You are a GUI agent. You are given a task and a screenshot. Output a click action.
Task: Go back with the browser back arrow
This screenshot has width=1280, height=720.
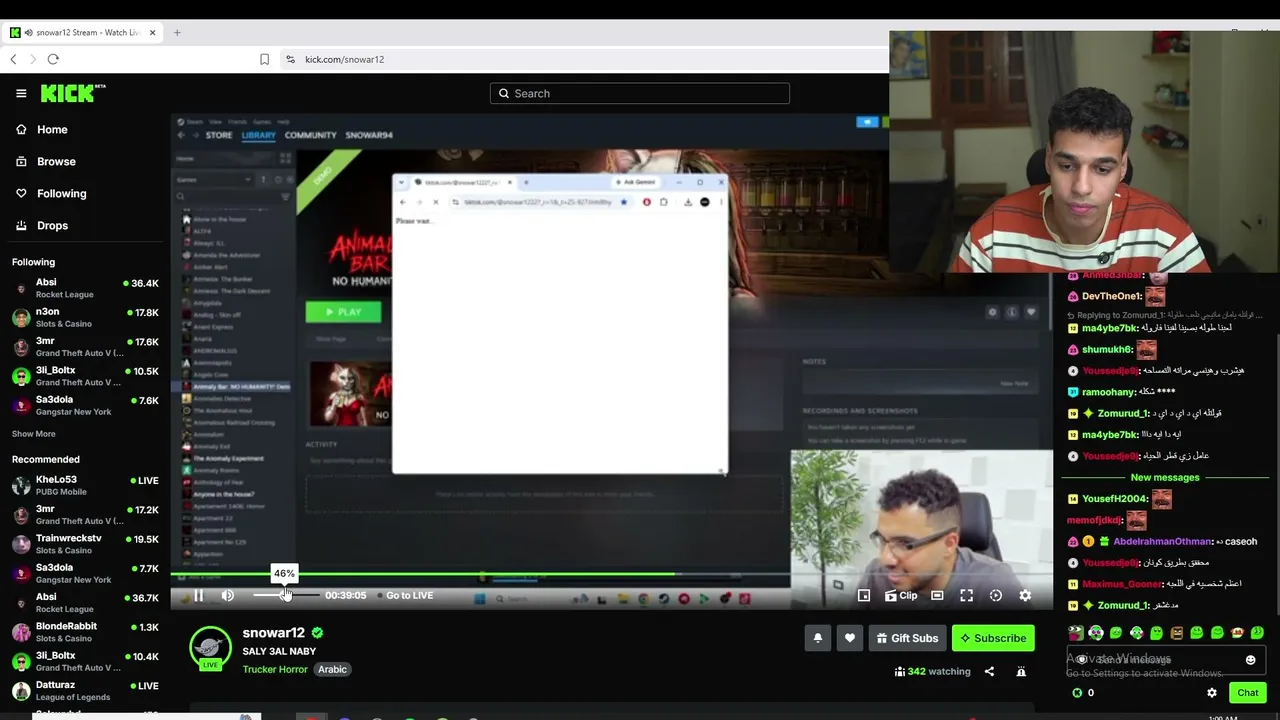click(x=13, y=59)
